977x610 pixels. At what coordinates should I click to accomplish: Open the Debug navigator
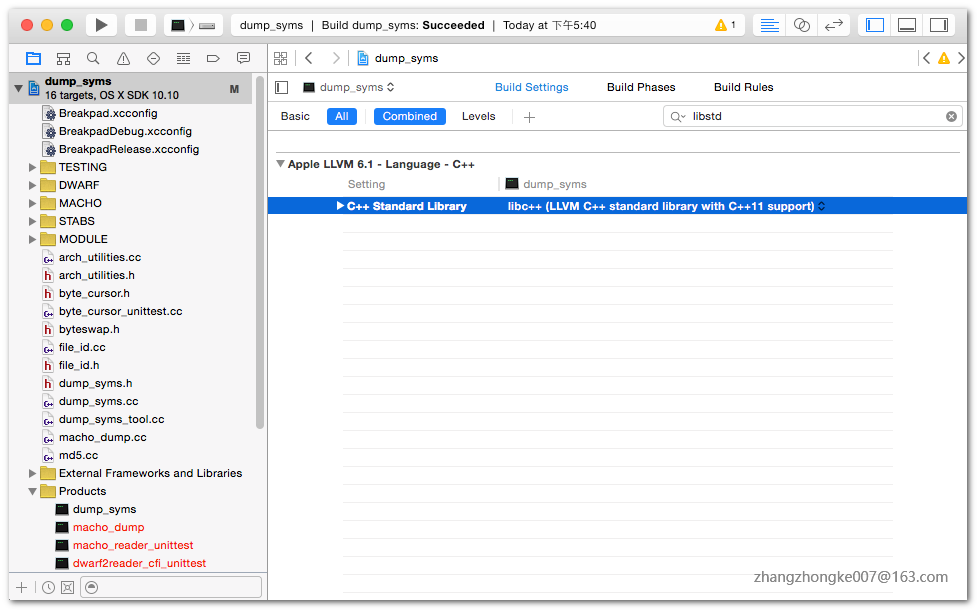click(x=183, y=59)
